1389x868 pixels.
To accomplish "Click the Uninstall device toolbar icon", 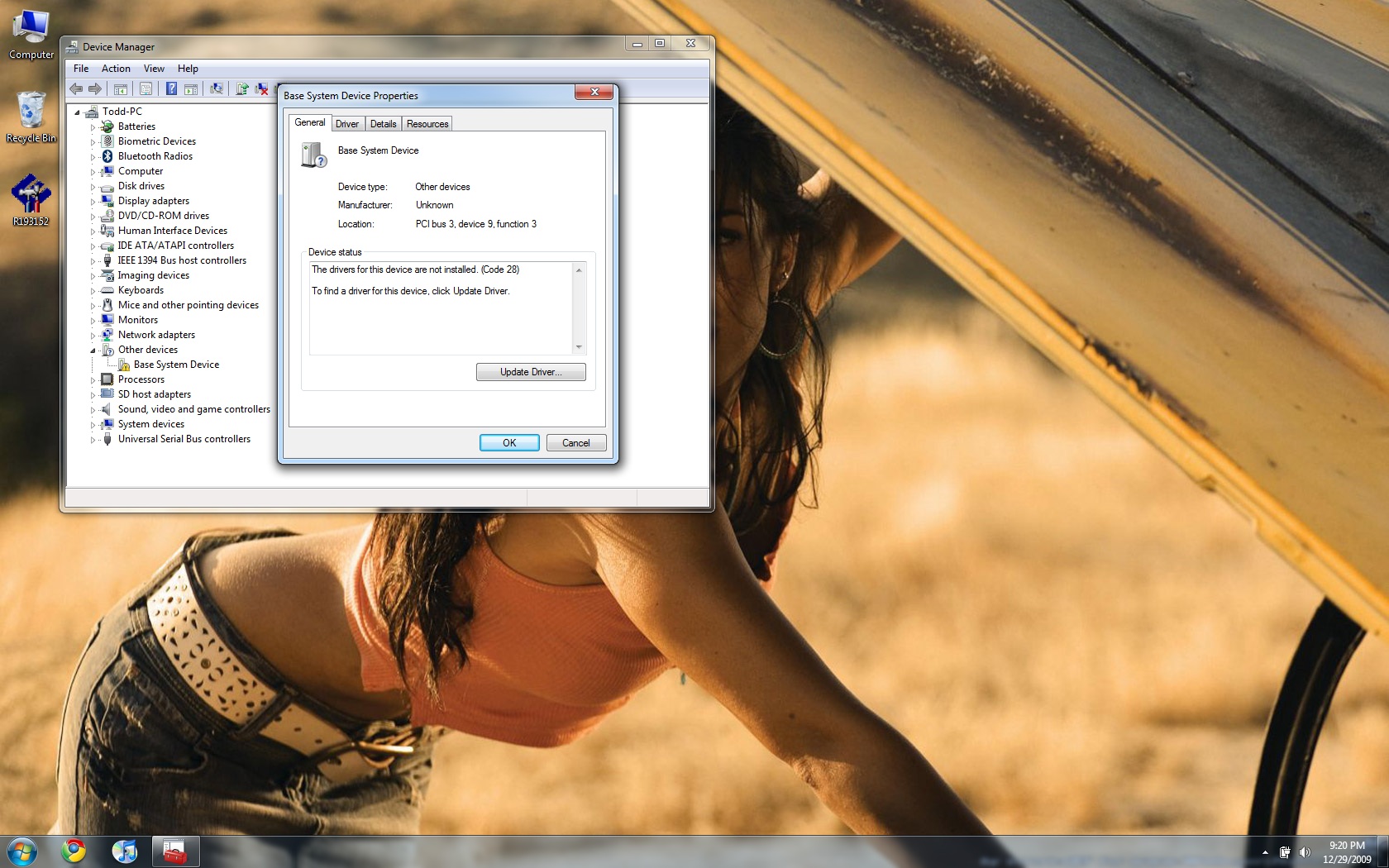I will [262, 88].
